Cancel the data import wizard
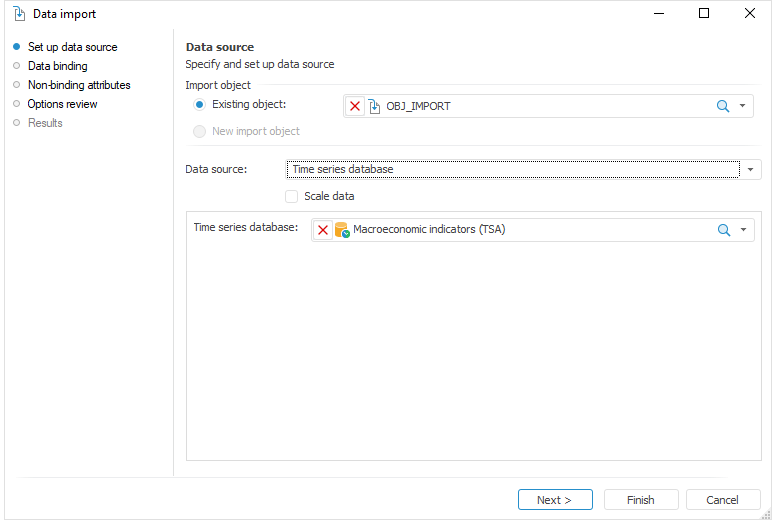Screen dimensions: 772x520 coord(722,500)
